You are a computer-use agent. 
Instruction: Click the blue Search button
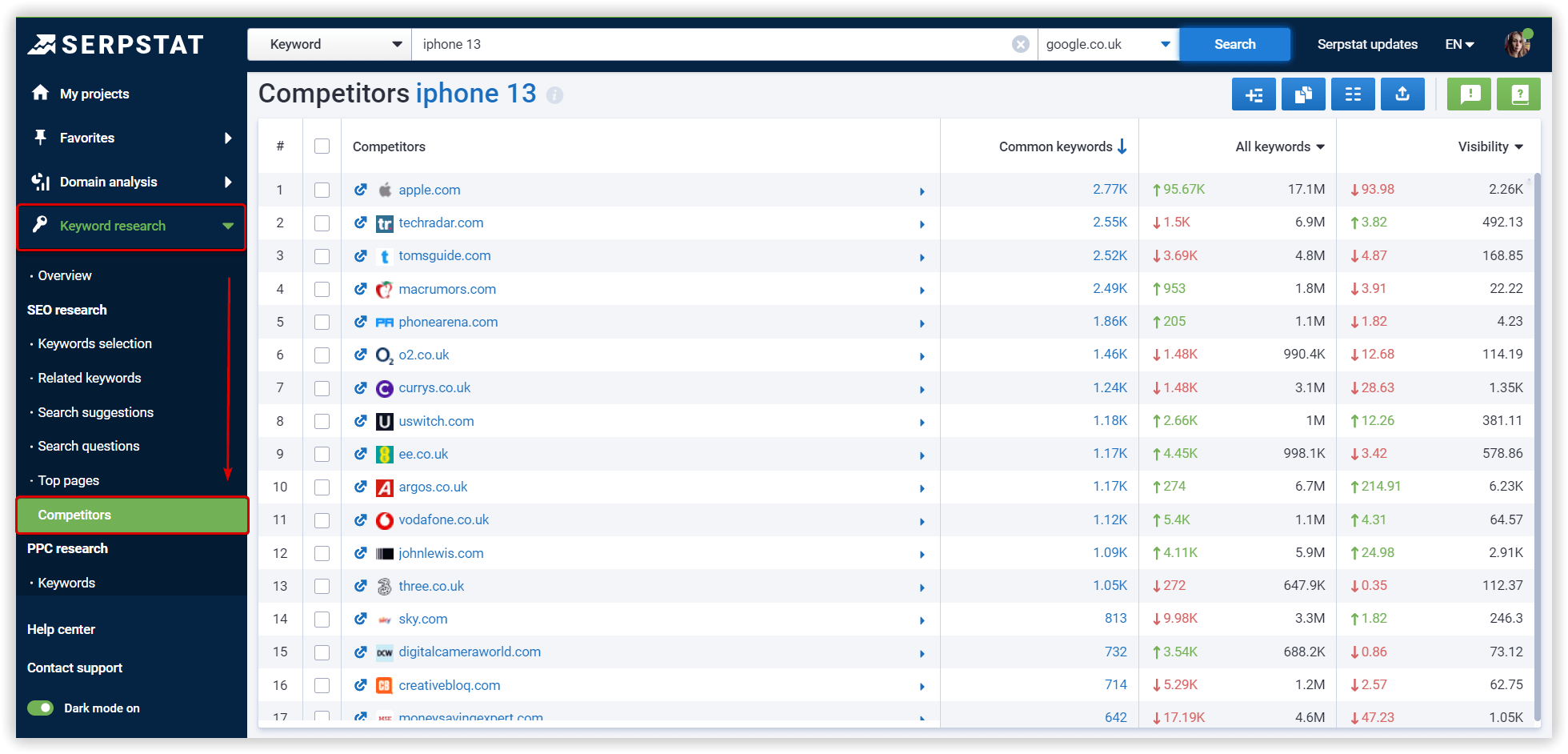pyautogui.click(x=1234, y=44)
